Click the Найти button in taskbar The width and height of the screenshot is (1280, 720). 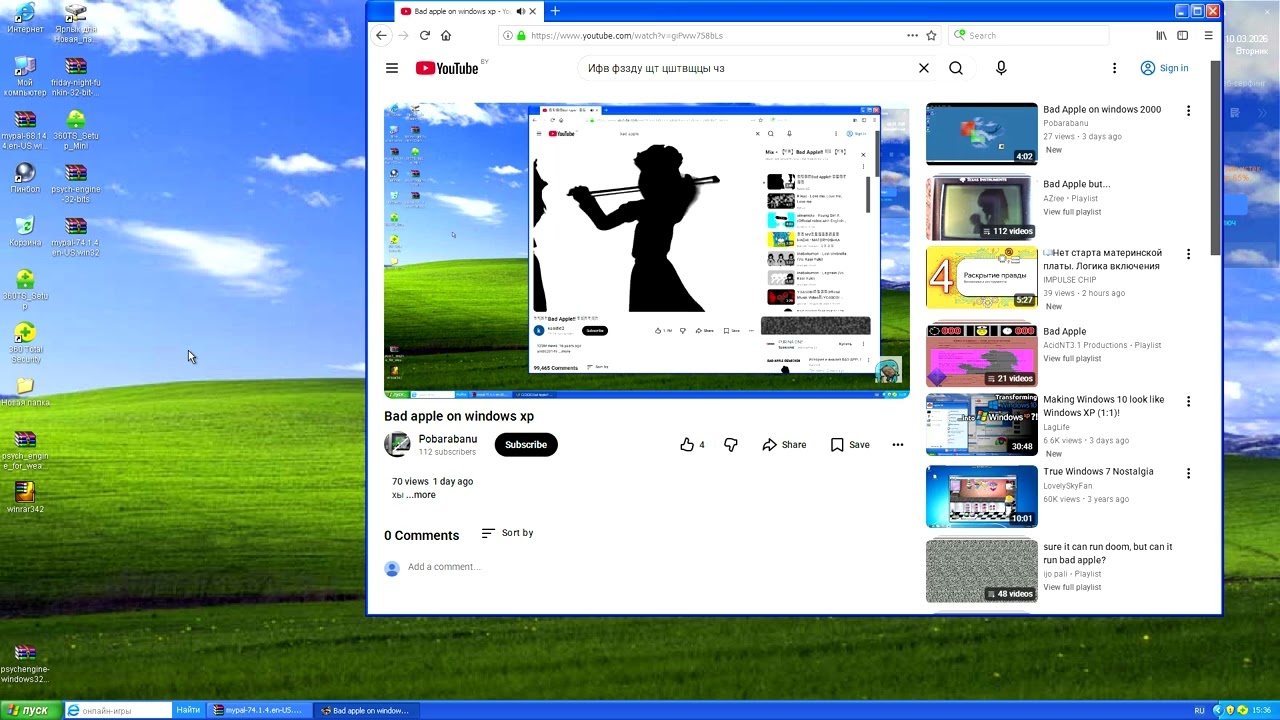point(188,710)
